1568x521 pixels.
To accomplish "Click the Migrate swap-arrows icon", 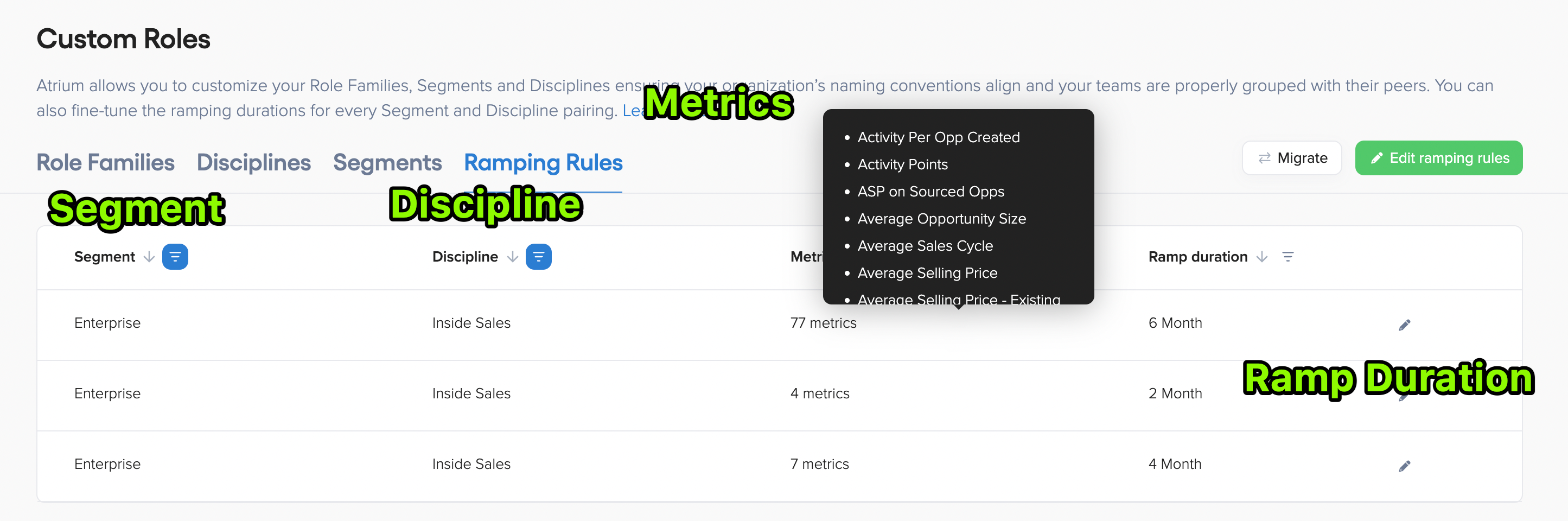I will pos(1264,157).
